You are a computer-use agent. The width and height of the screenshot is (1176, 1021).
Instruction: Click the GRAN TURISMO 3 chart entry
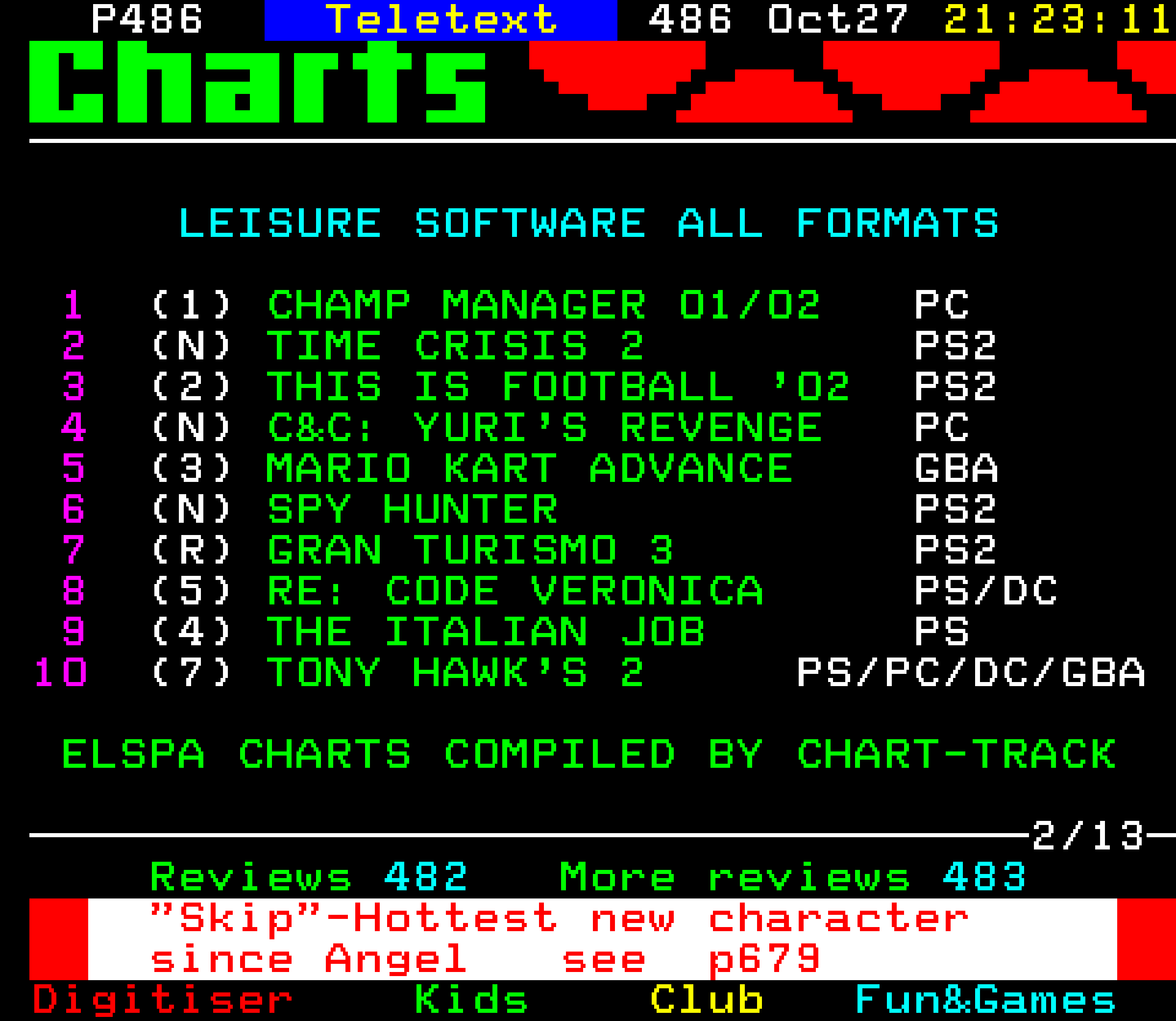(x=471, y=550)
